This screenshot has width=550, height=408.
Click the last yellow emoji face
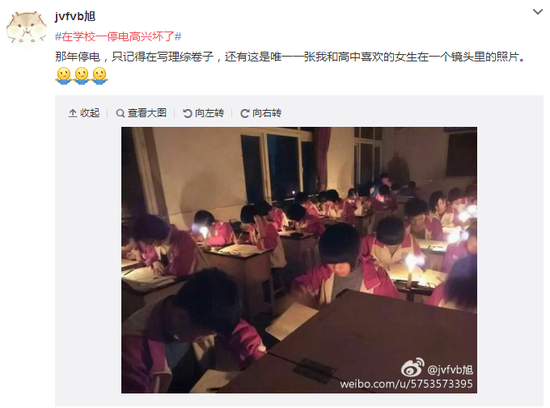[x=100, y=75]
